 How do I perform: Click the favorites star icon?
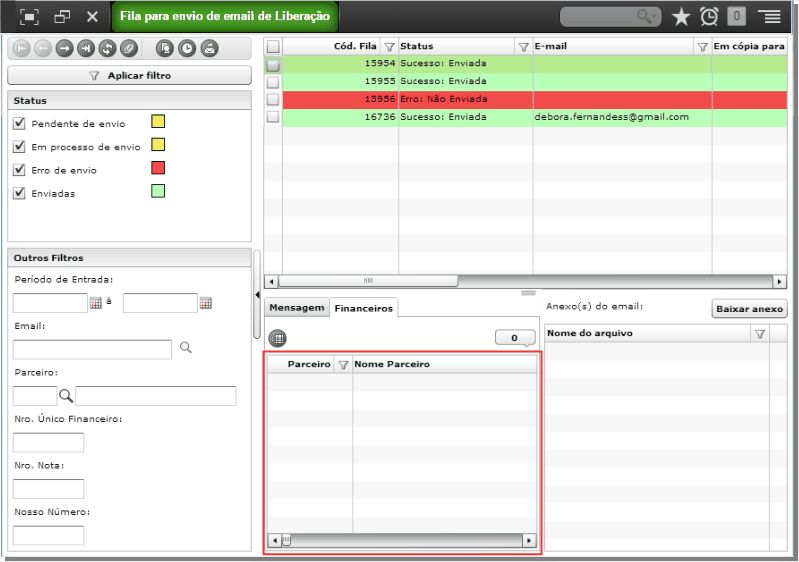click(x=681, y=17)
